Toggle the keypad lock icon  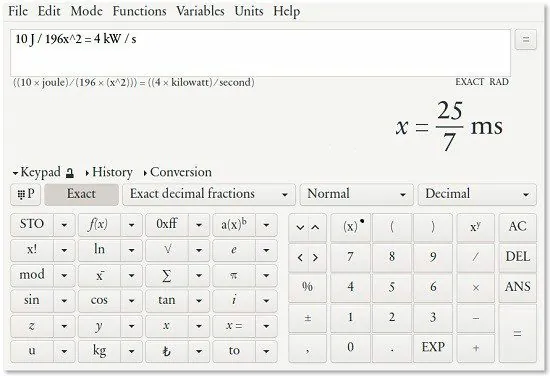click(x=70, y=173)
